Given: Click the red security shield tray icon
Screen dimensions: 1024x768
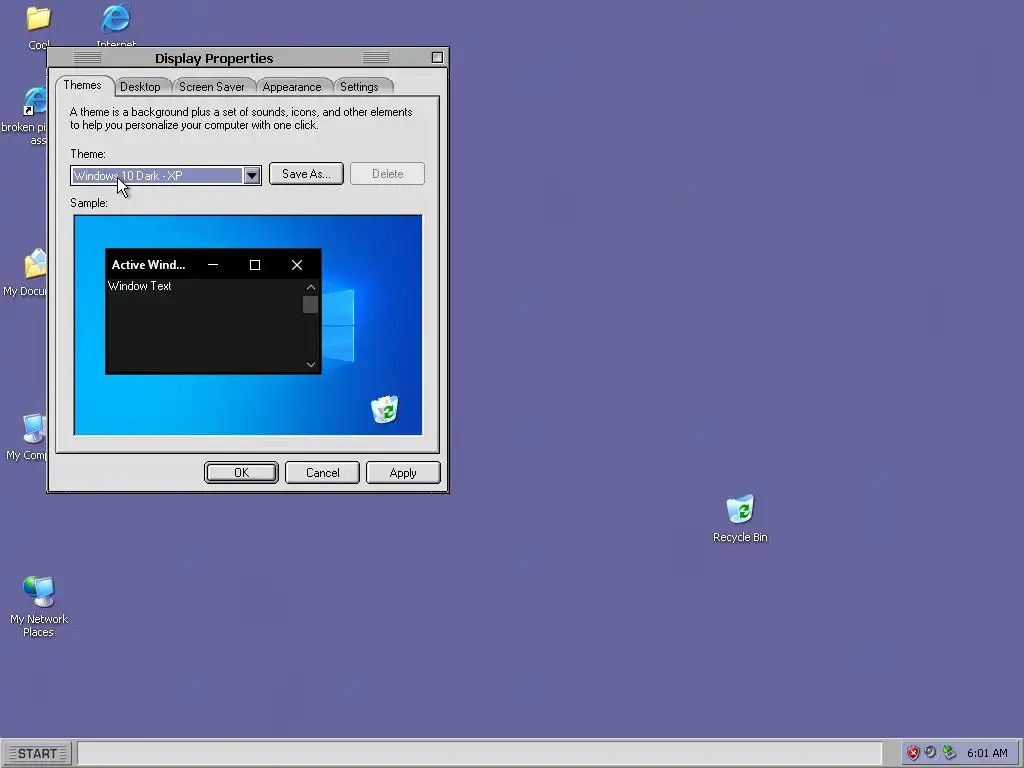Looking at the screenshot, I should click(x=913, y=753).
